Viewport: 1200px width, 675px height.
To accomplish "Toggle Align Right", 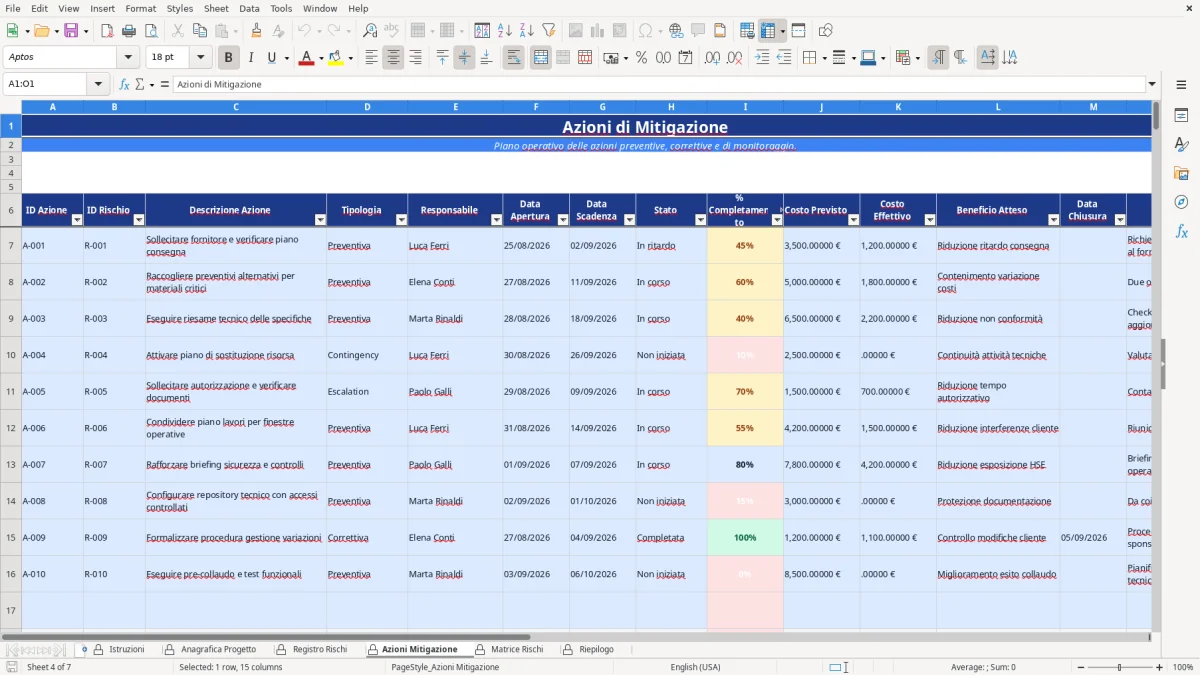I will click(x=415, y=58).
